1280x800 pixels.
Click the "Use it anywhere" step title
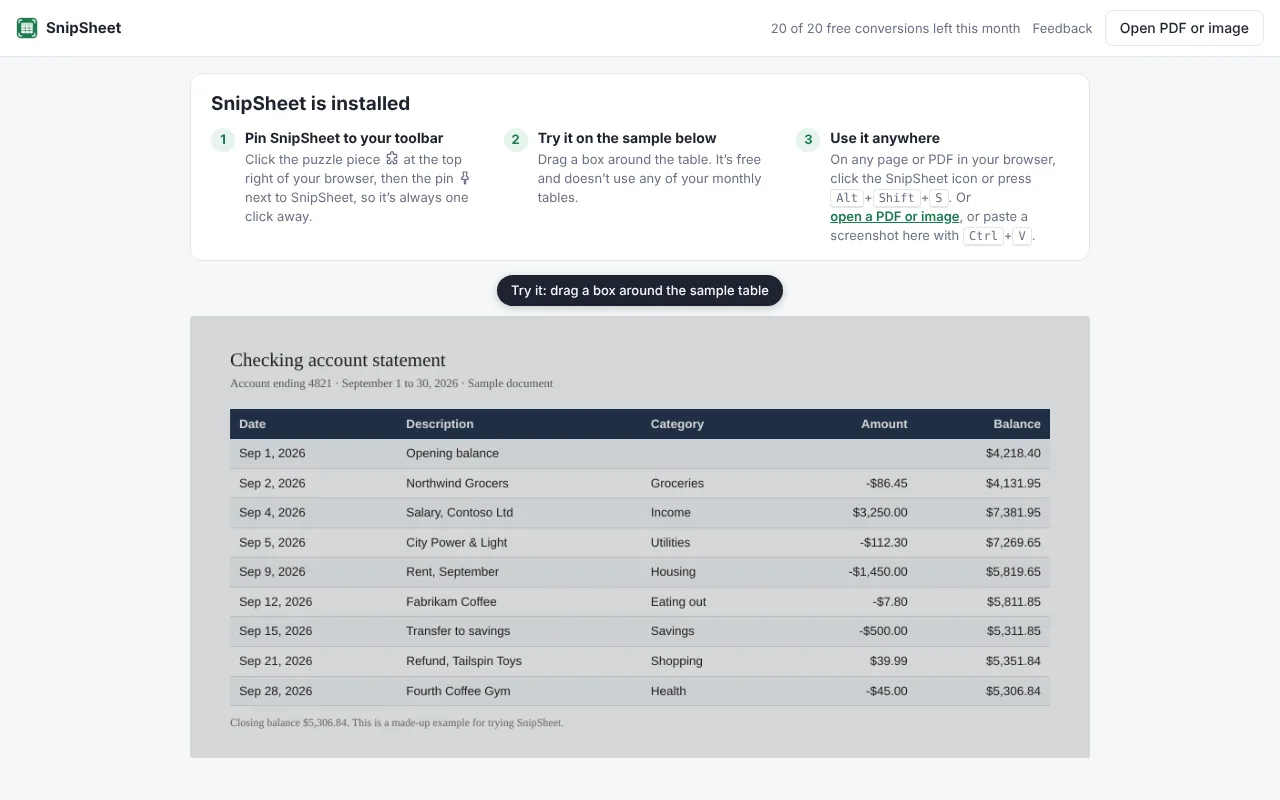point(885,138)
